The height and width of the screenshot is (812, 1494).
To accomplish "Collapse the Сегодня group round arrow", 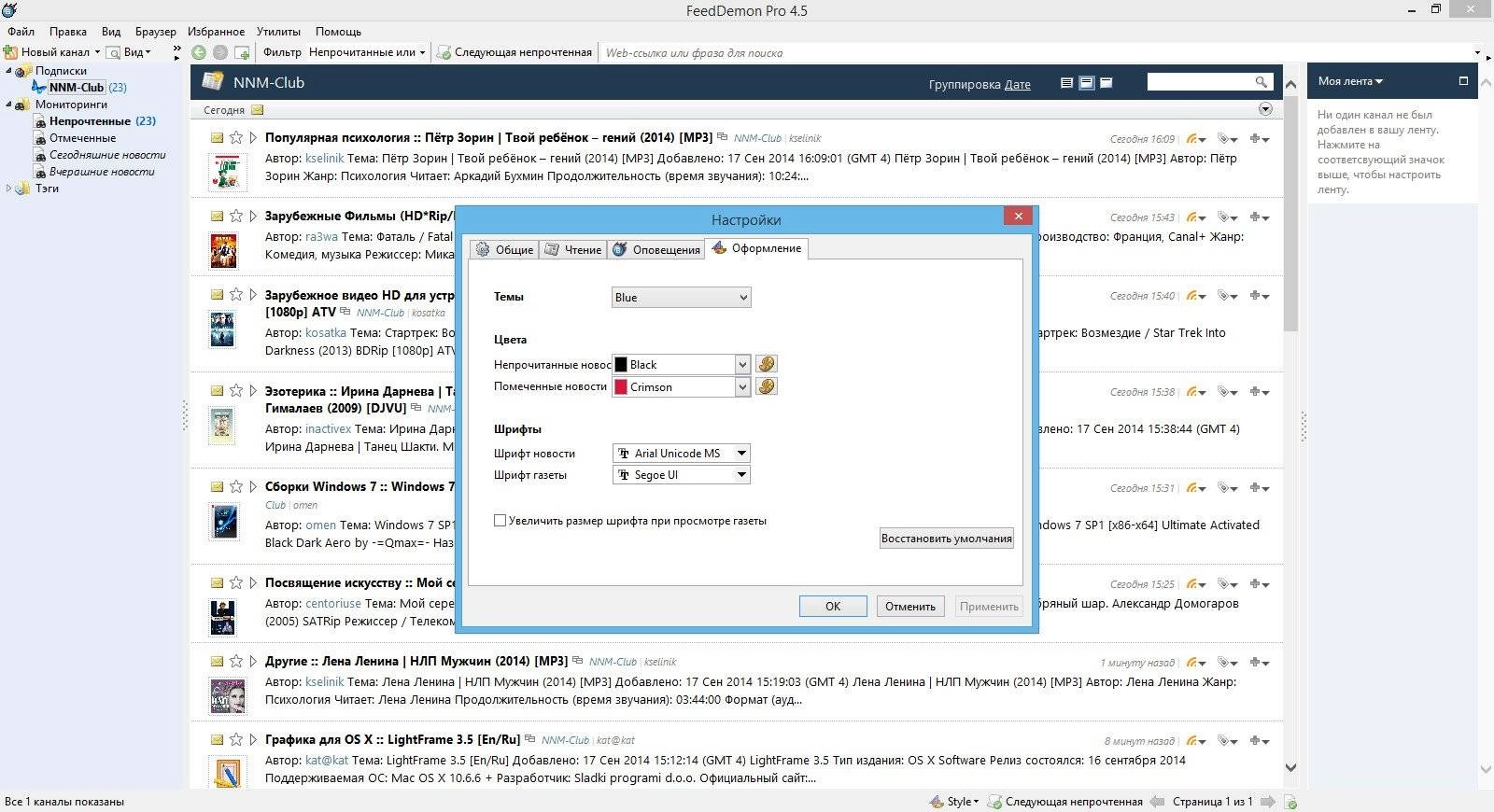I will (x=1265, y=109).
